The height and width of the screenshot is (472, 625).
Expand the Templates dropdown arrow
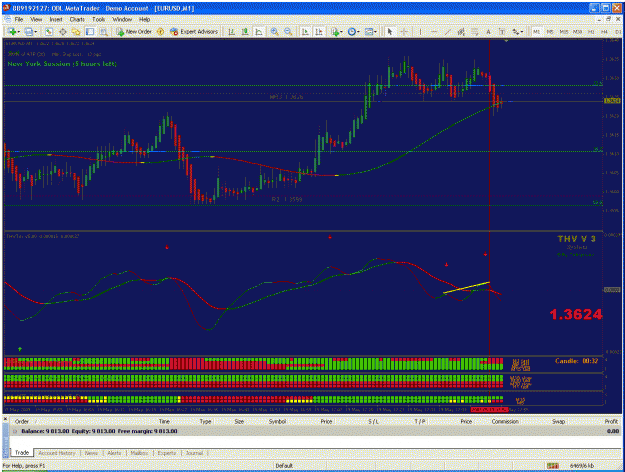coord(376,32)
